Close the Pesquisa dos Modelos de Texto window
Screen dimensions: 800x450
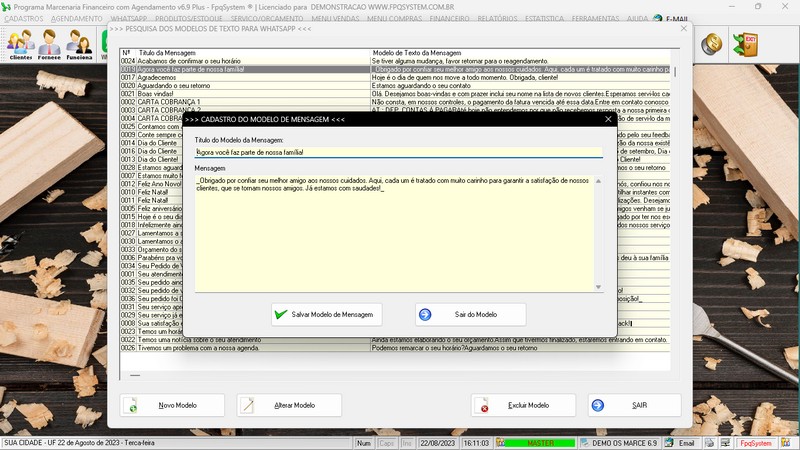coord(684,29)
